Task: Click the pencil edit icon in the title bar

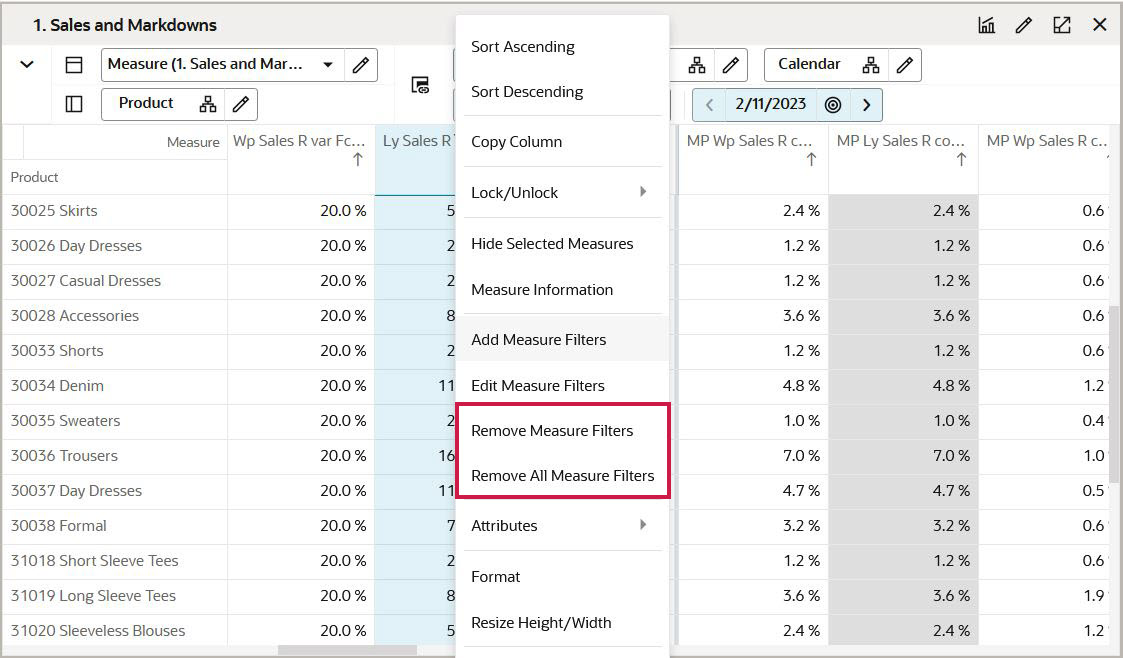Action: tap(1023, 24)
